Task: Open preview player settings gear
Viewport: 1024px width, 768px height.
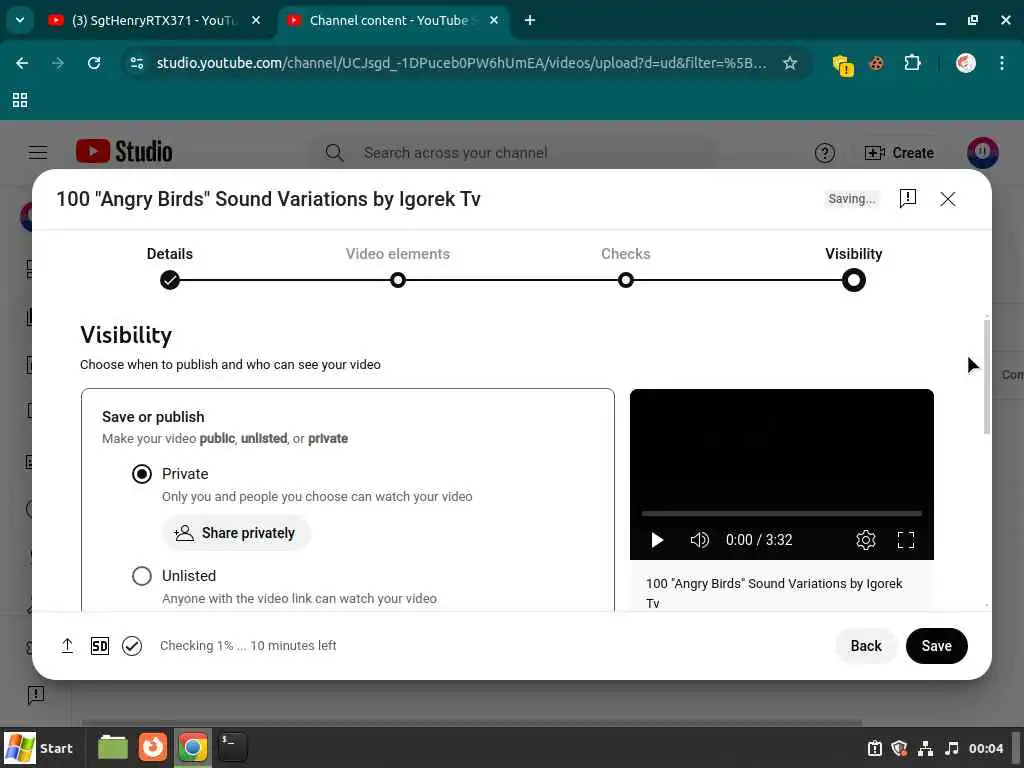Action: [x=865, y=540]
